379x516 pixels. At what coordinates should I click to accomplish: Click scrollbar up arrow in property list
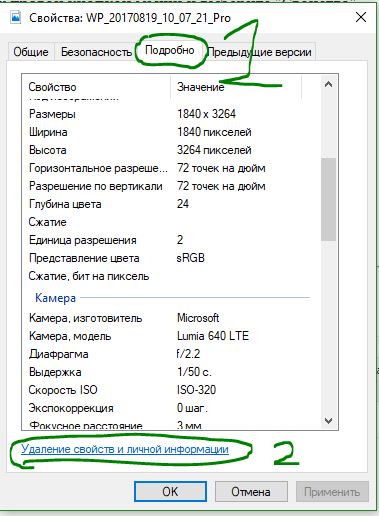[x=328, y=85]
